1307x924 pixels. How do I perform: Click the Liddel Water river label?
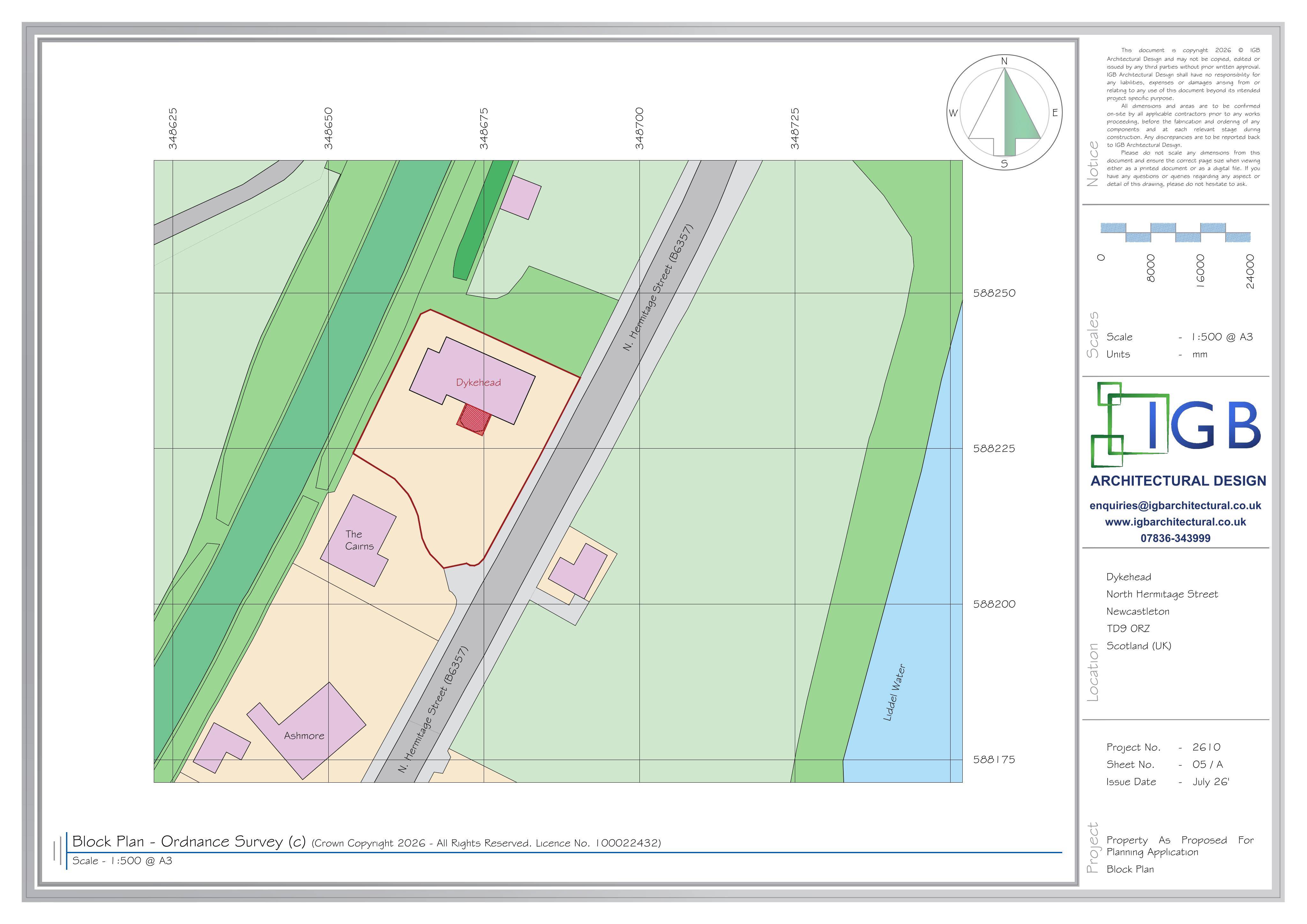[894, 692]
